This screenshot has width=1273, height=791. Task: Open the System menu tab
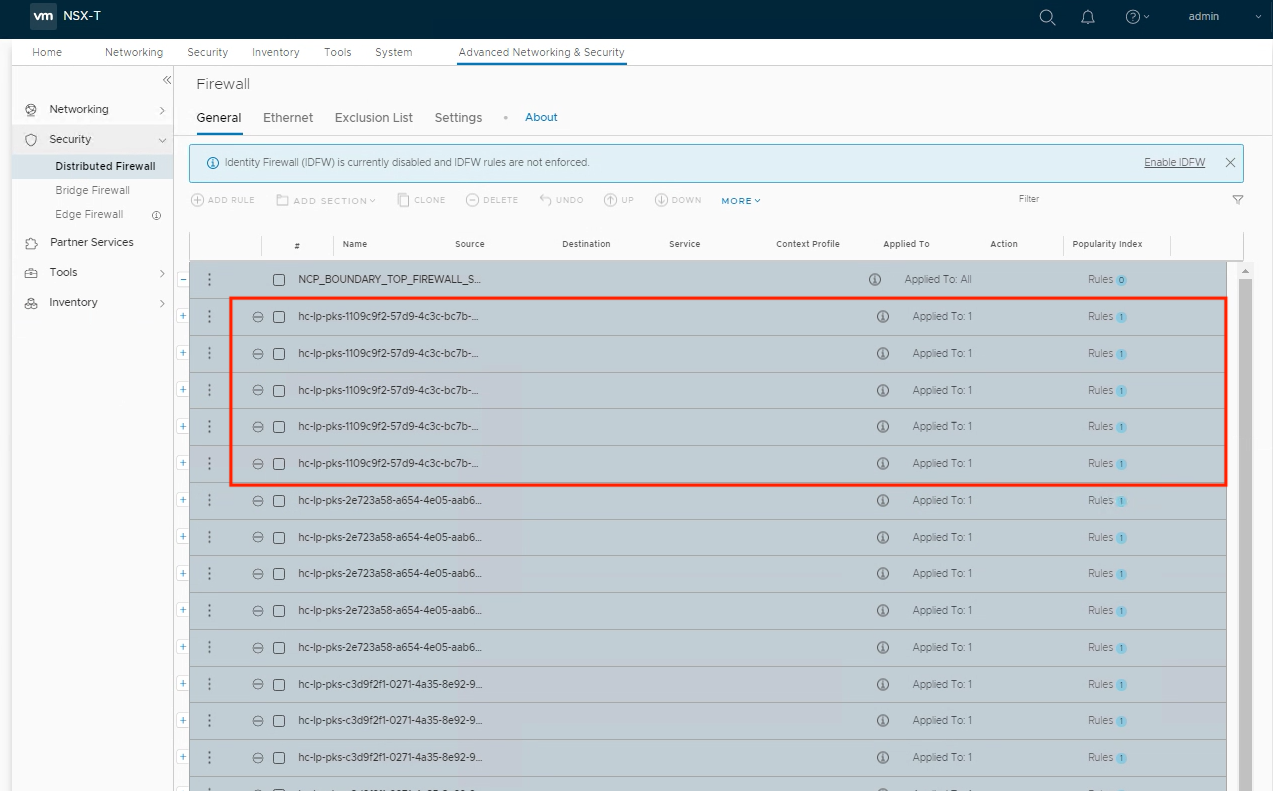(x=393, y=52)
